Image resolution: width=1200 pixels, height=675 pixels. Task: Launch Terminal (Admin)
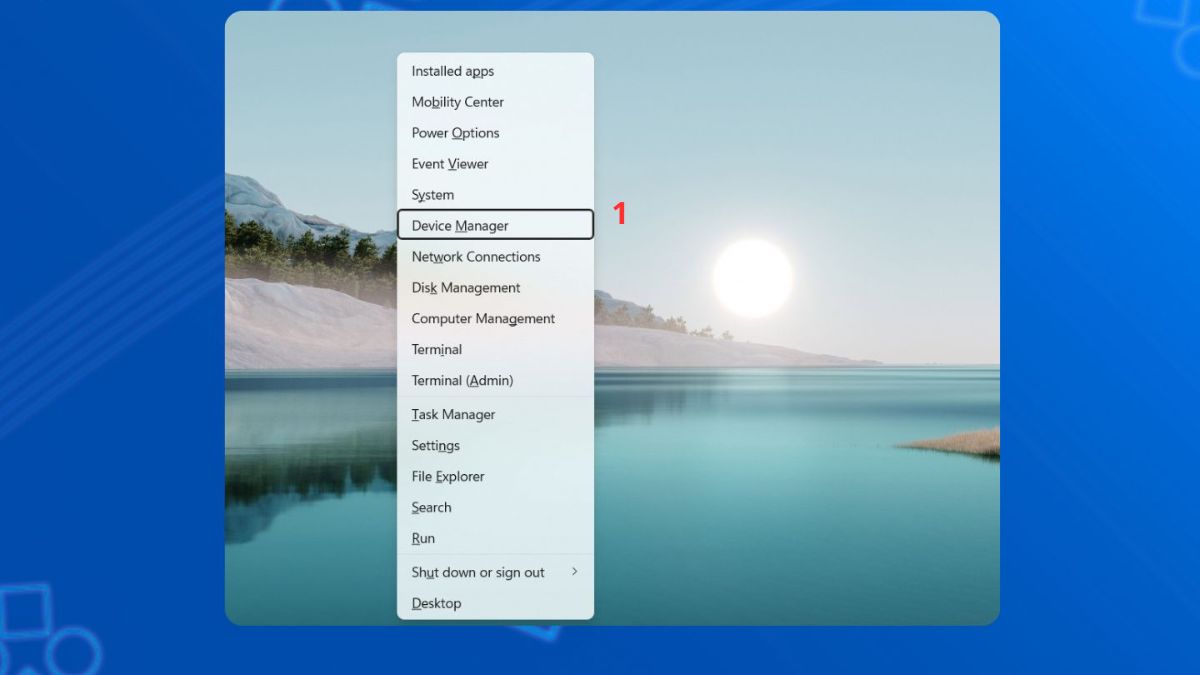tap(462, 381)
